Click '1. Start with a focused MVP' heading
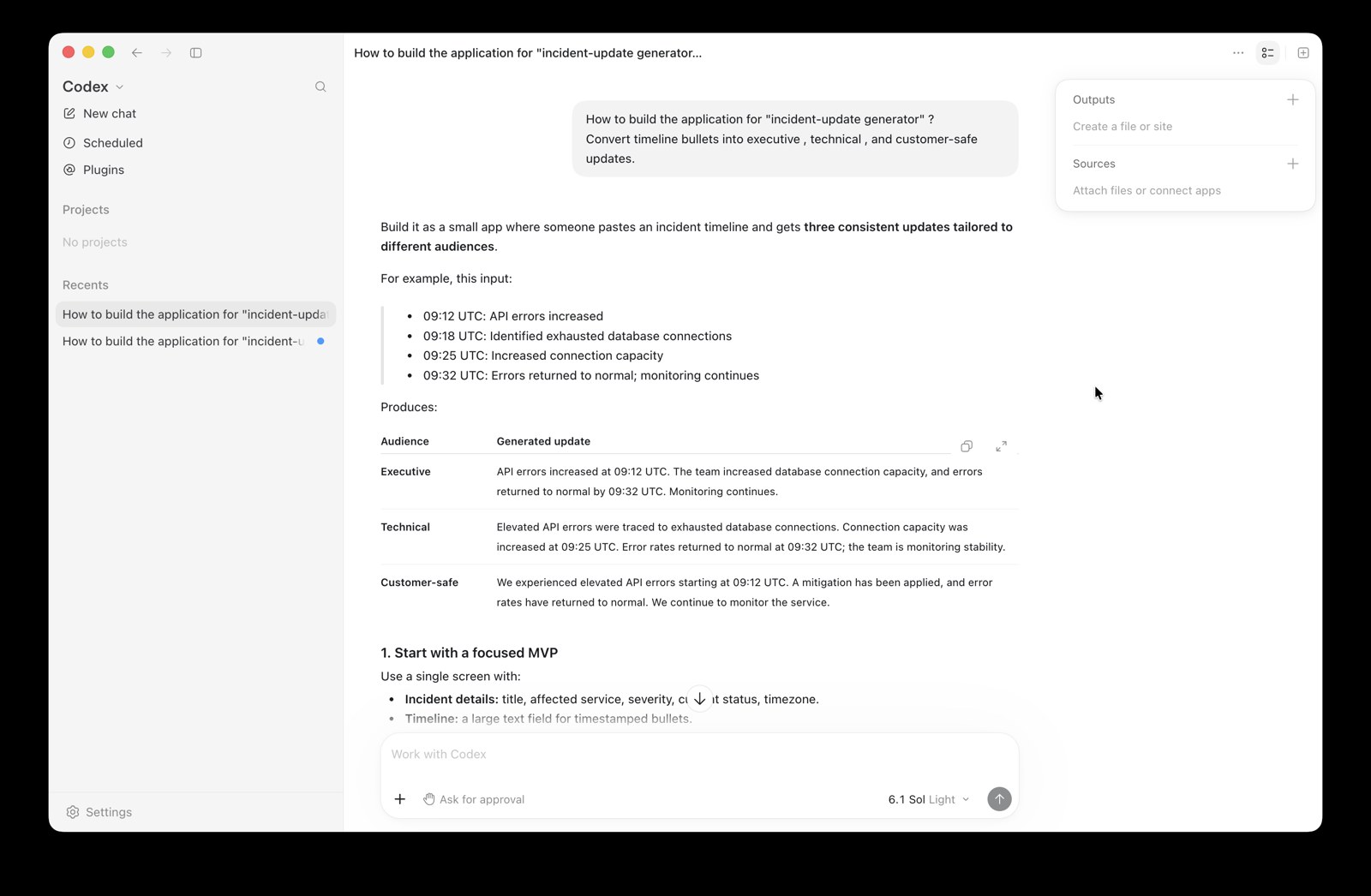 coord(470,653)
